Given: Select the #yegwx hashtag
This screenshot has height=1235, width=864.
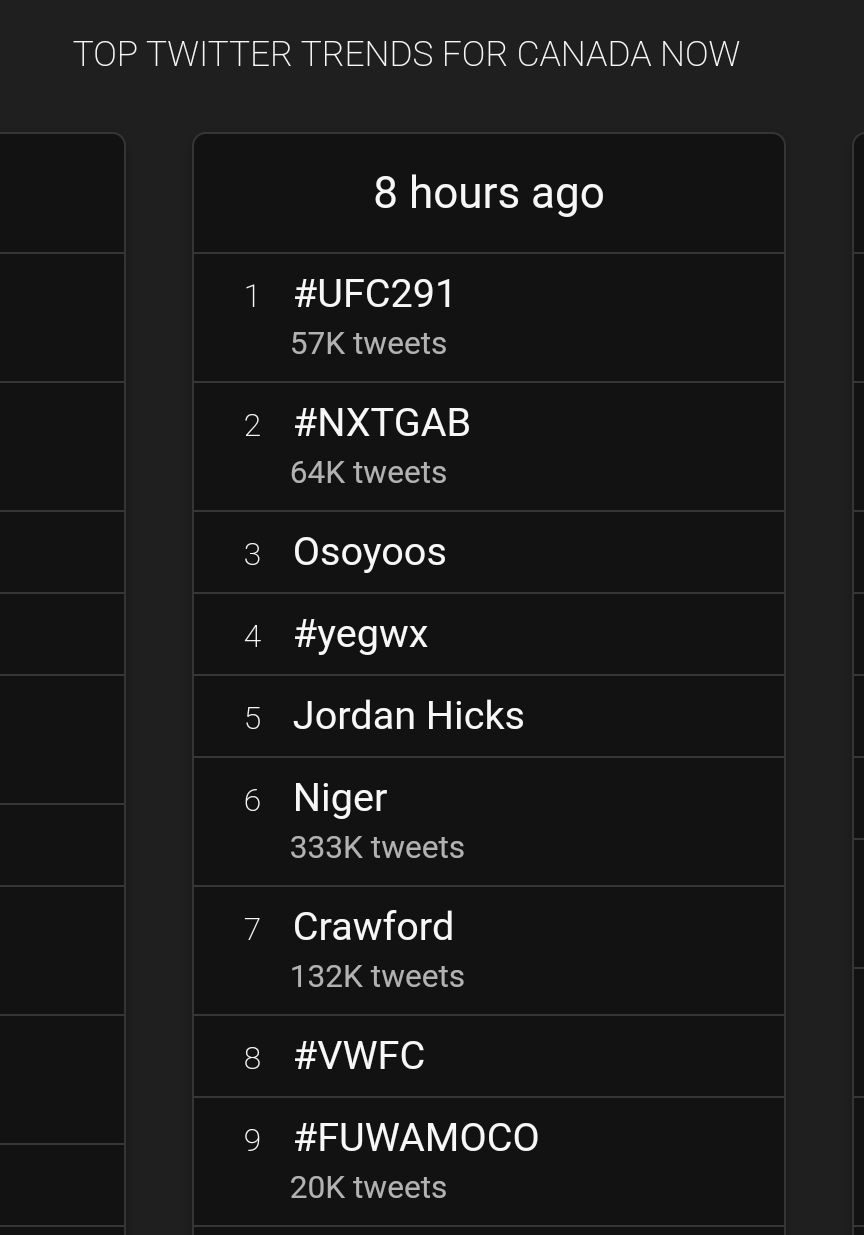Looking at the screenshot, I should tap(360, 634).
